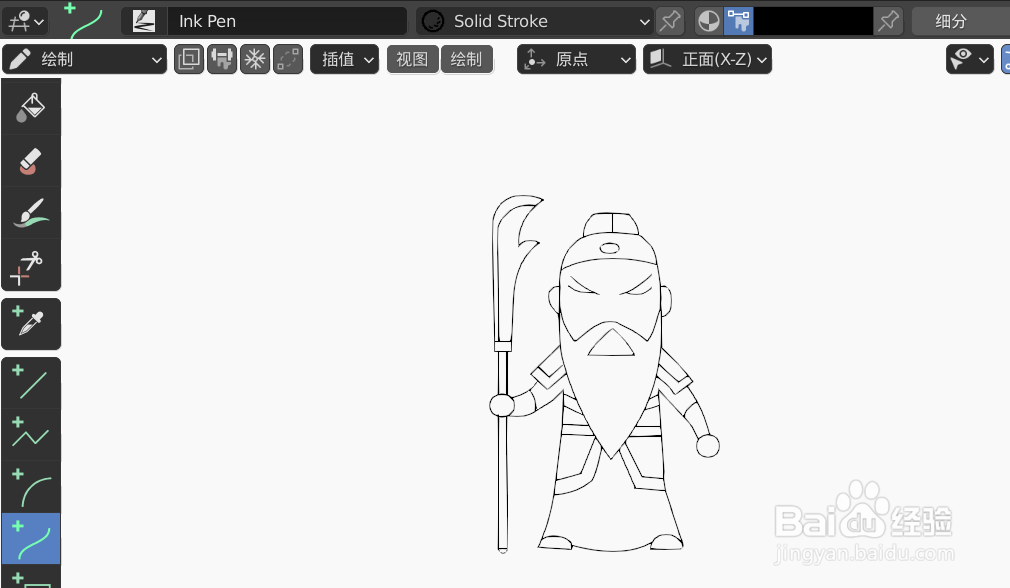
Task: Toggle multiframe editing icon
Action: pos(189,59)
